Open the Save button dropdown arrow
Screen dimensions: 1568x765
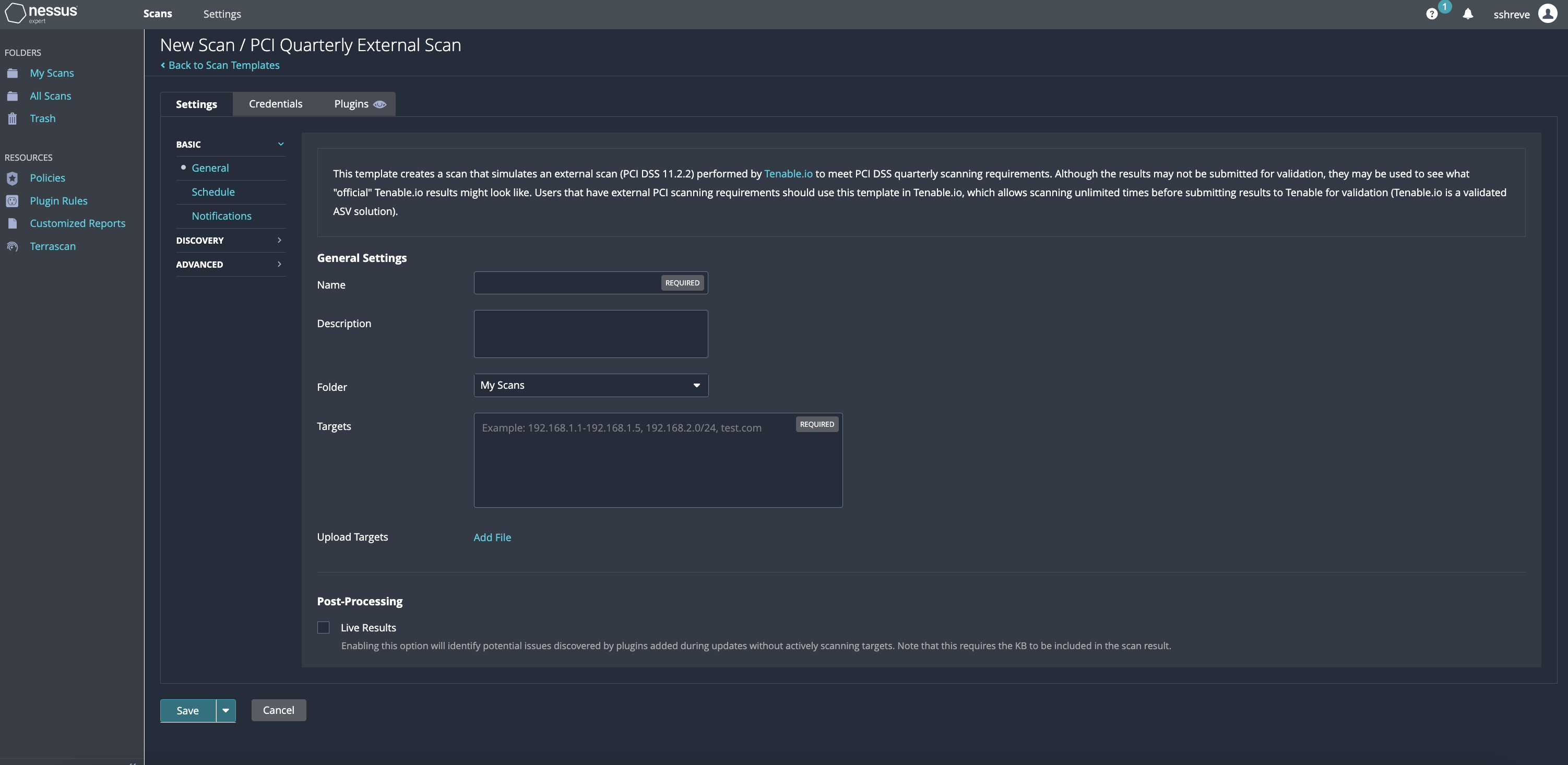click(226, 710)
